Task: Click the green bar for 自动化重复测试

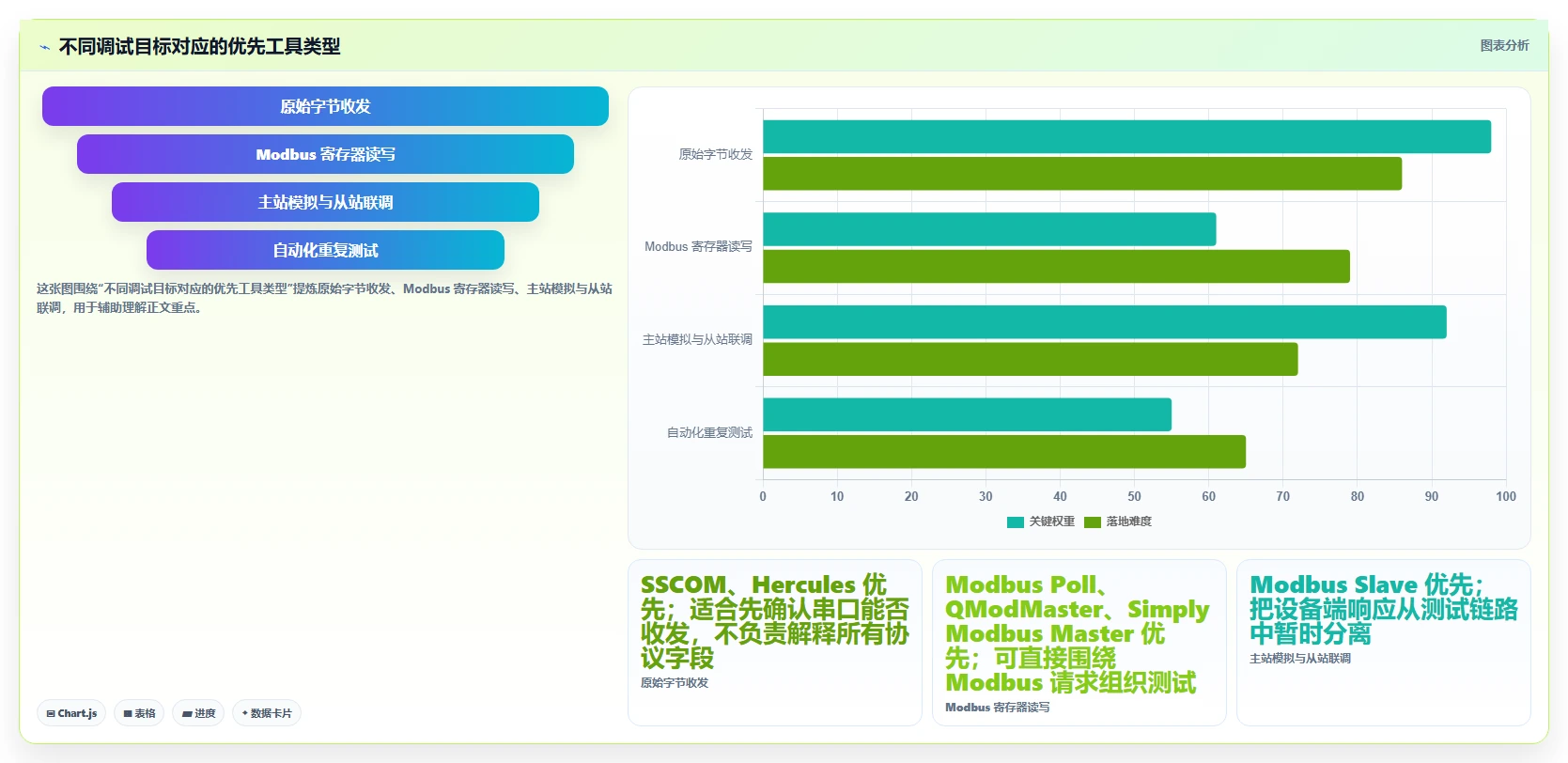Action: [1004, 452]
